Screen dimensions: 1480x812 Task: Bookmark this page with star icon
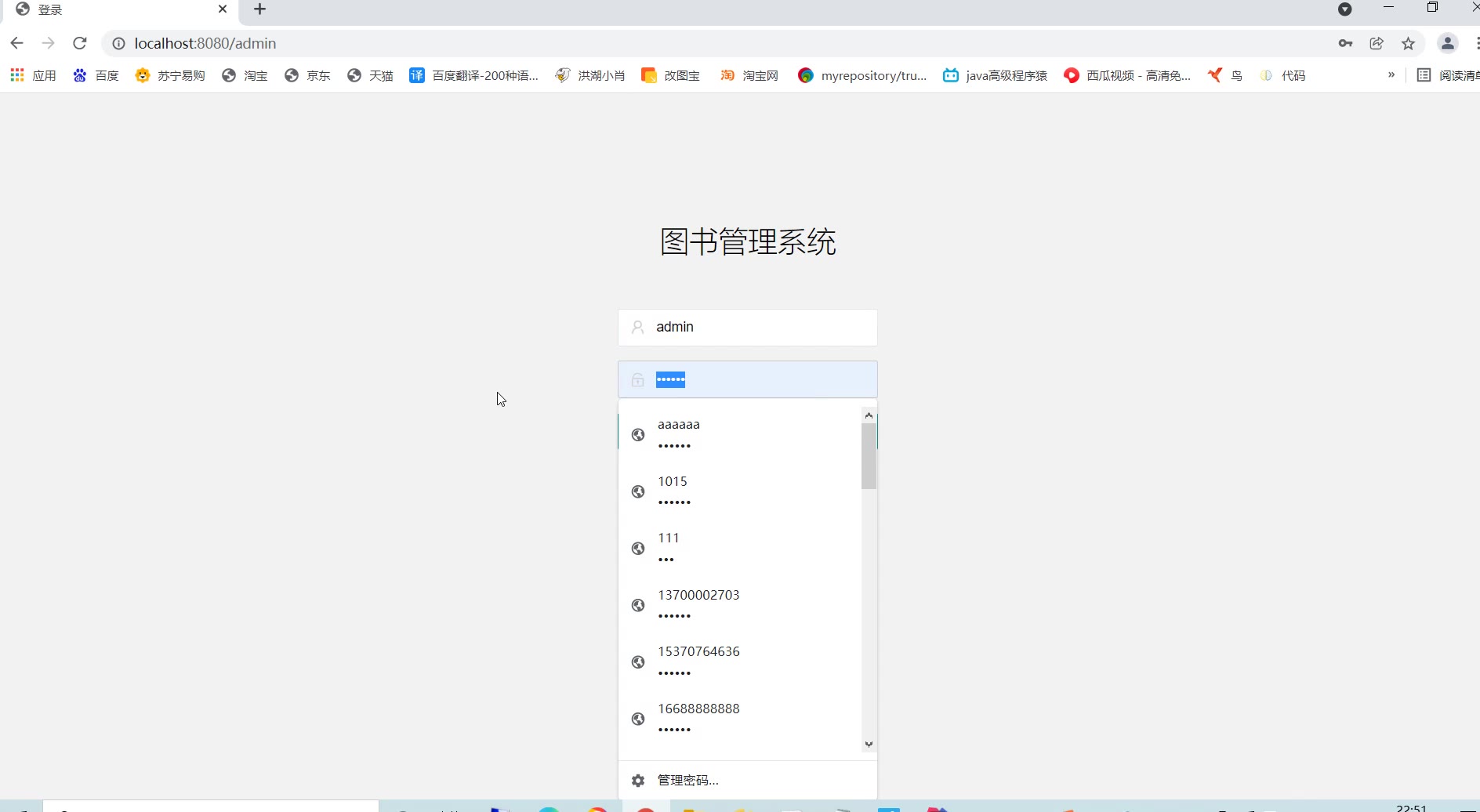[1408, 43]
